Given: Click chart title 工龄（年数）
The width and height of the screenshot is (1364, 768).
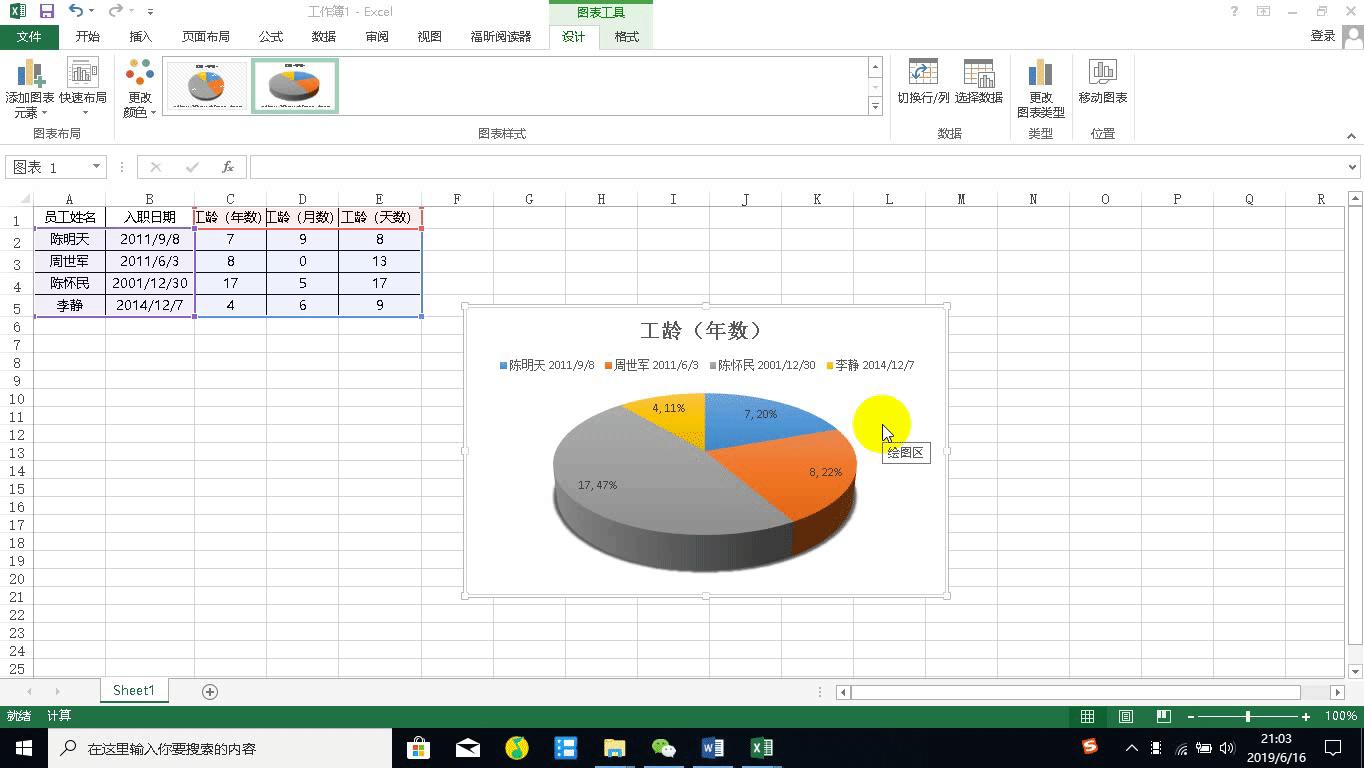Looking at the screenshot, I should [703, 330].
